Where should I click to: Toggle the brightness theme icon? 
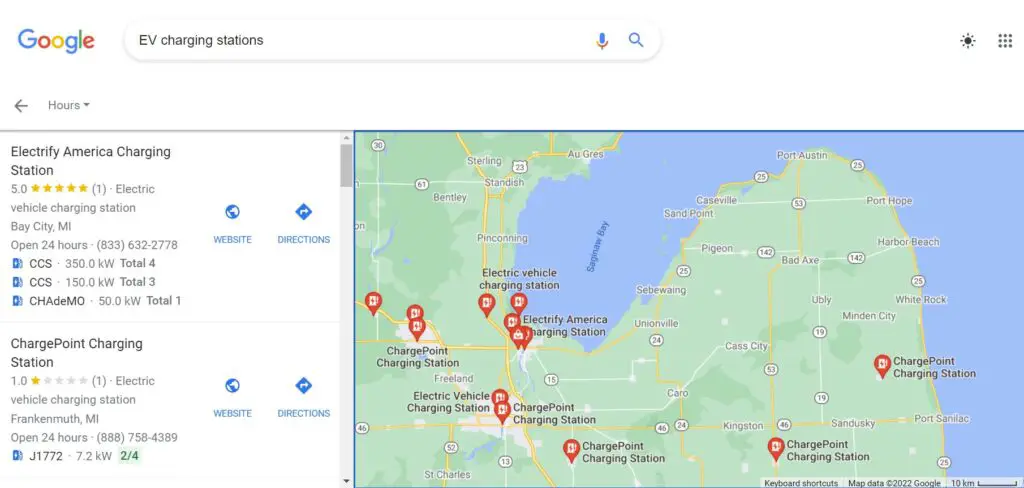tap(968, 41)
